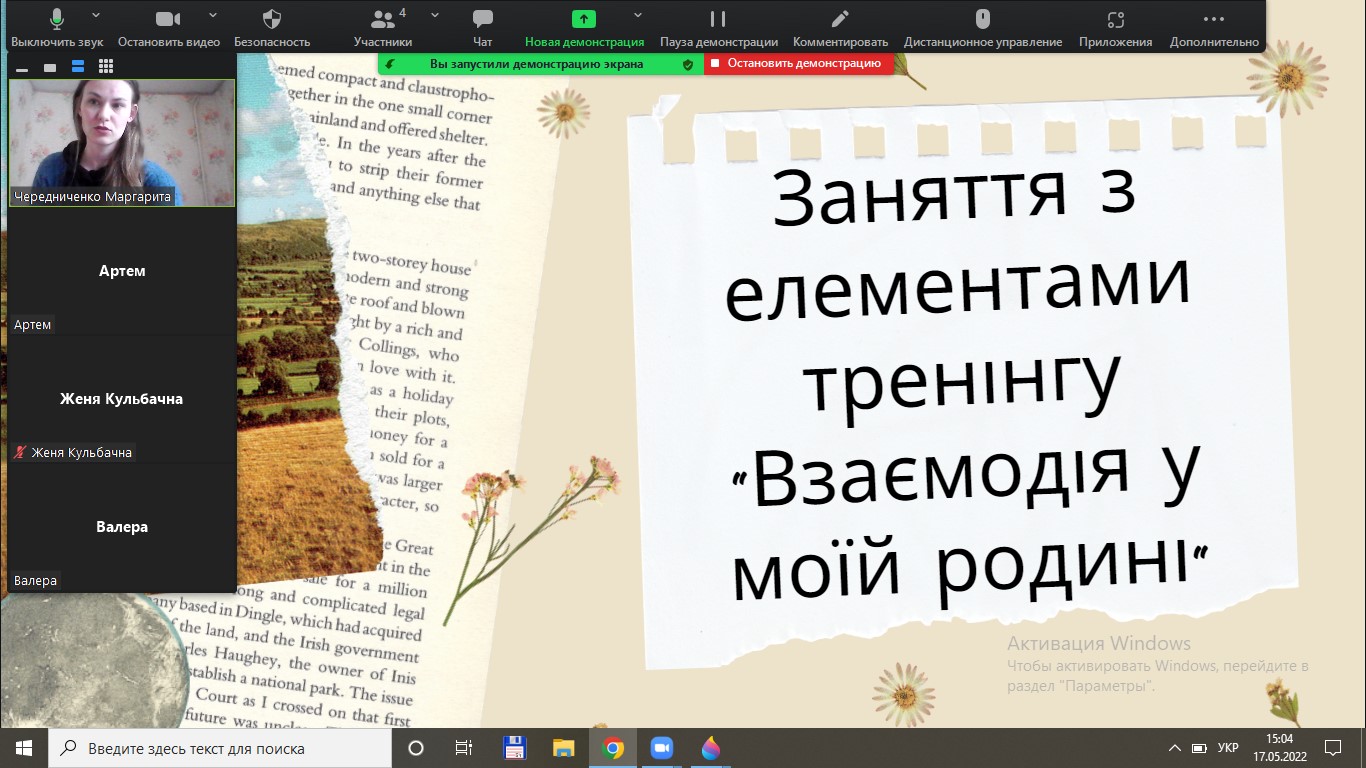Change input language УКР
This screenshot has width=1366, height=768.
point(1228,748)
